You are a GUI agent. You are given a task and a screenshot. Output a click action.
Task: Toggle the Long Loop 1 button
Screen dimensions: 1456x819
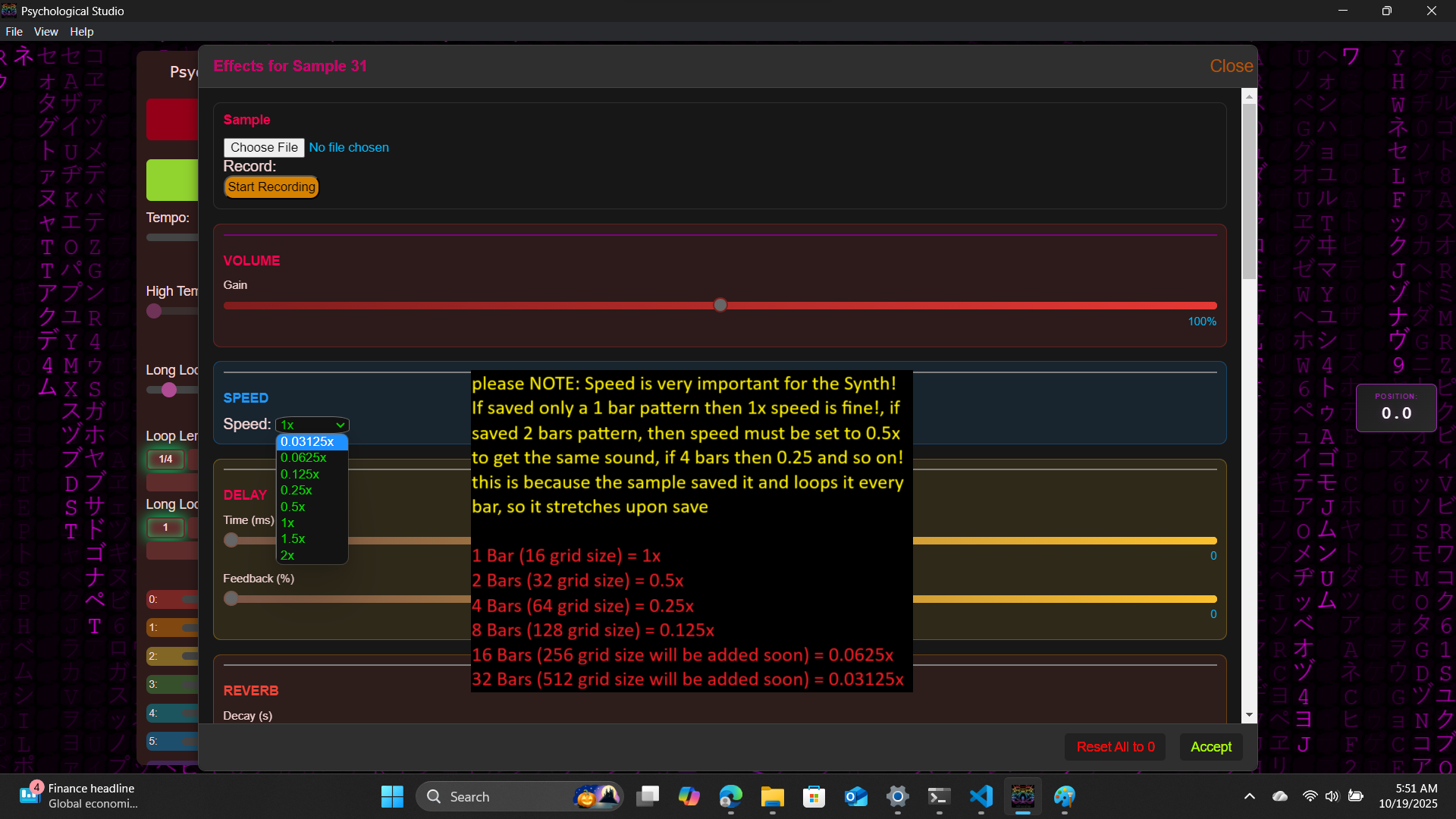[165, 527]
